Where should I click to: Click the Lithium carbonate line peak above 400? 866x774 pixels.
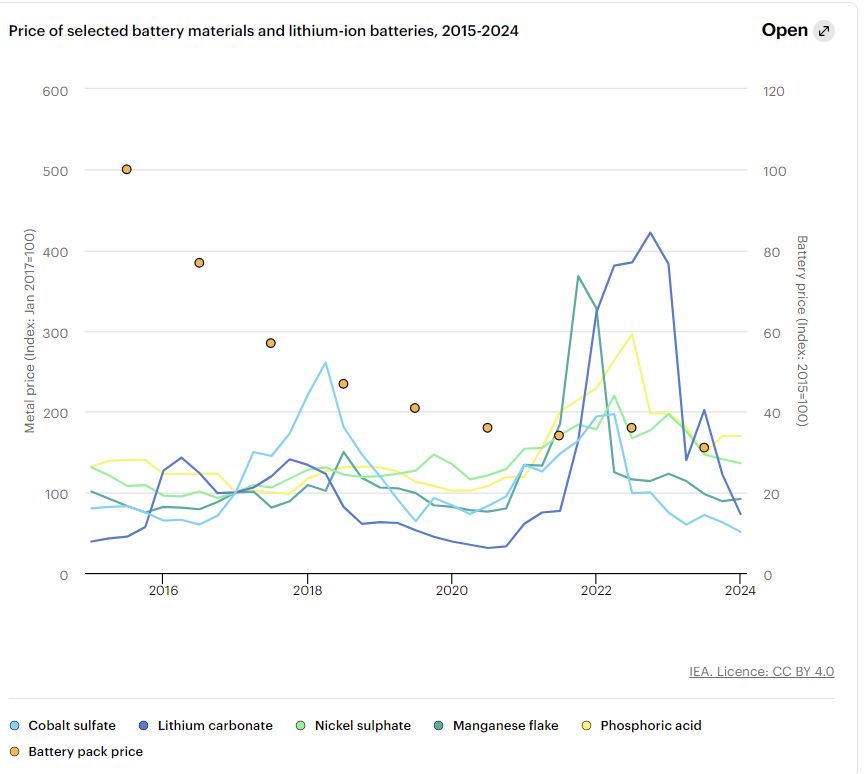click(650, 233)
